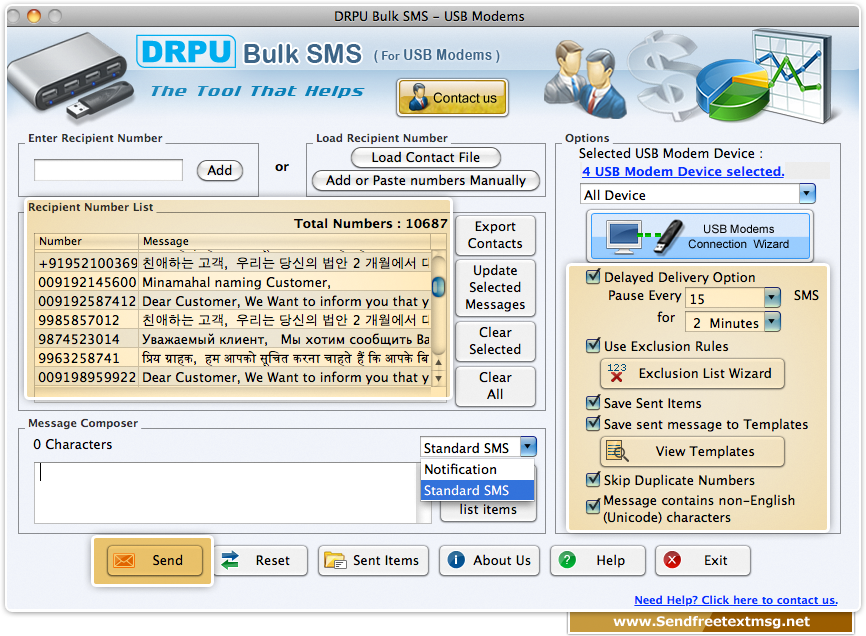866x636 pixels.
Task: Click Need Help? Click here to contact us link
Action: point(736,600)
